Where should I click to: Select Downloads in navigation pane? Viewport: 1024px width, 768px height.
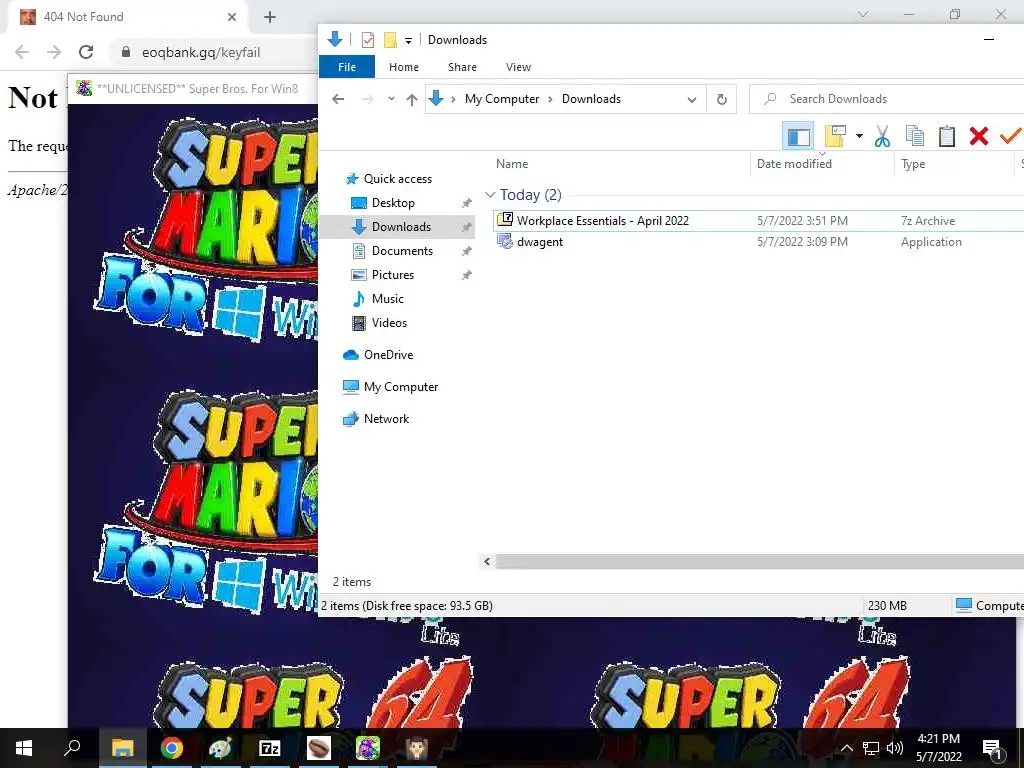[401, 227]
